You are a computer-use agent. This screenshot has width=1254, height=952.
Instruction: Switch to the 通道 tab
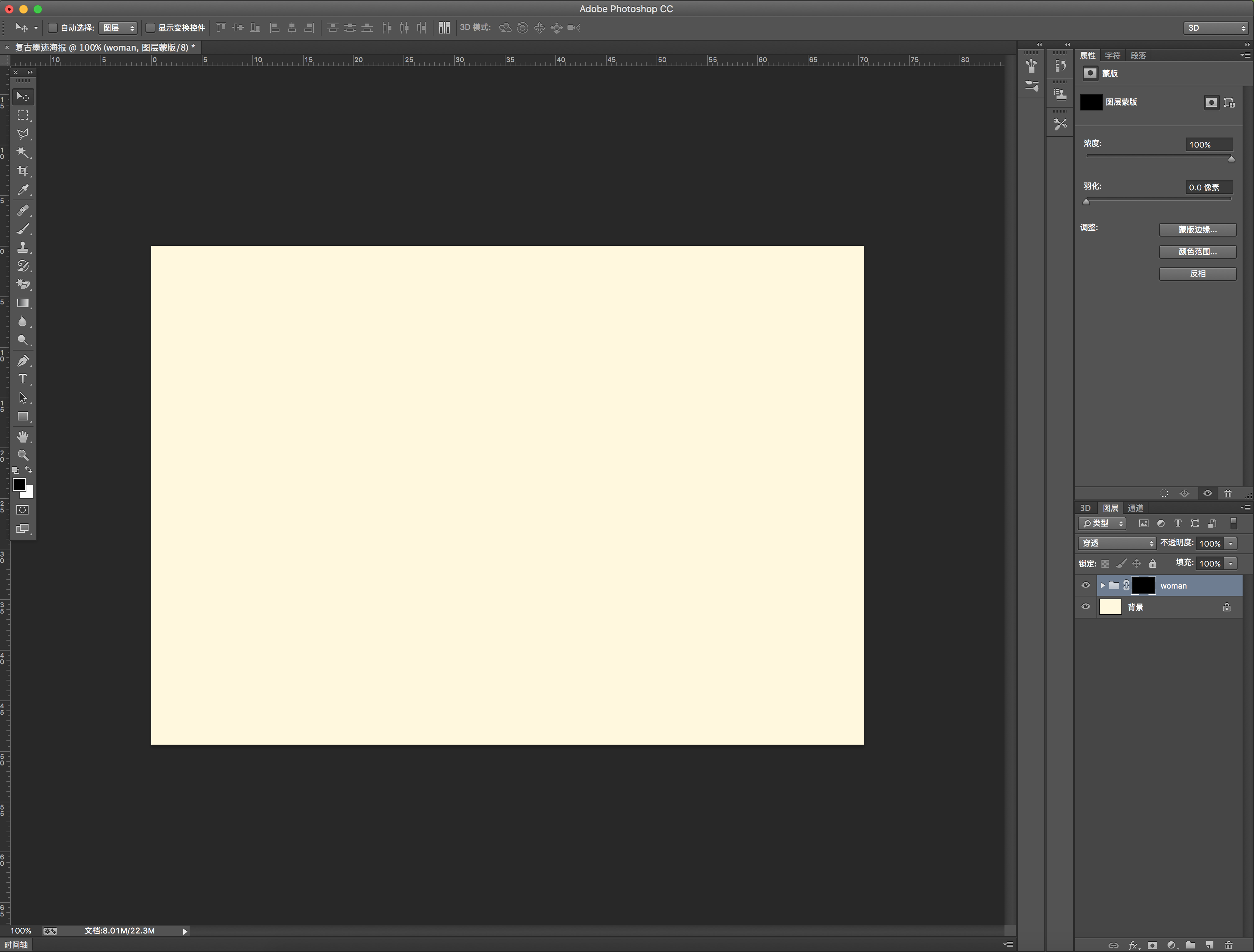(x=1135, y=508)
